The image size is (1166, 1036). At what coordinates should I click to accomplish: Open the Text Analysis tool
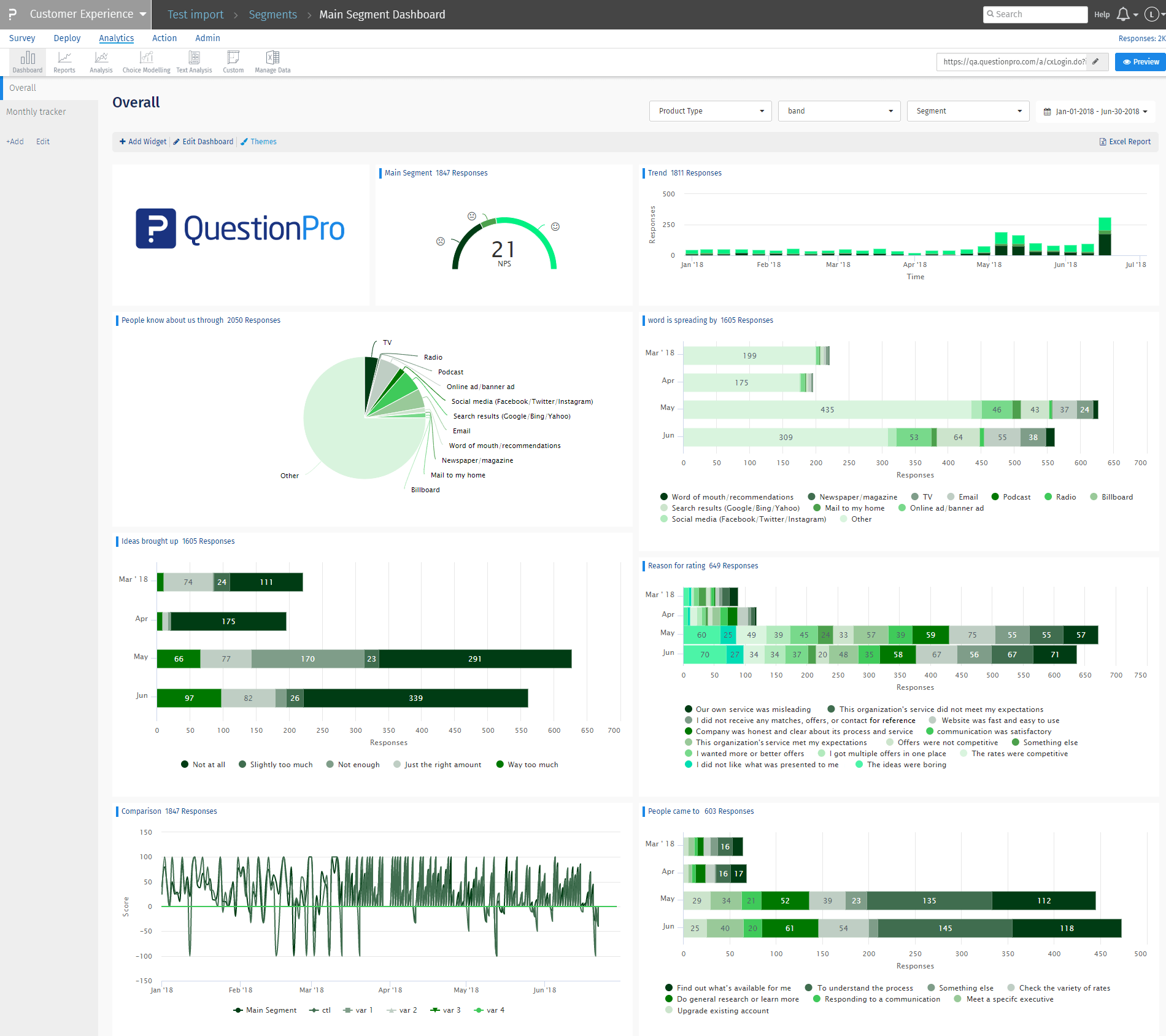click(194, 62)
